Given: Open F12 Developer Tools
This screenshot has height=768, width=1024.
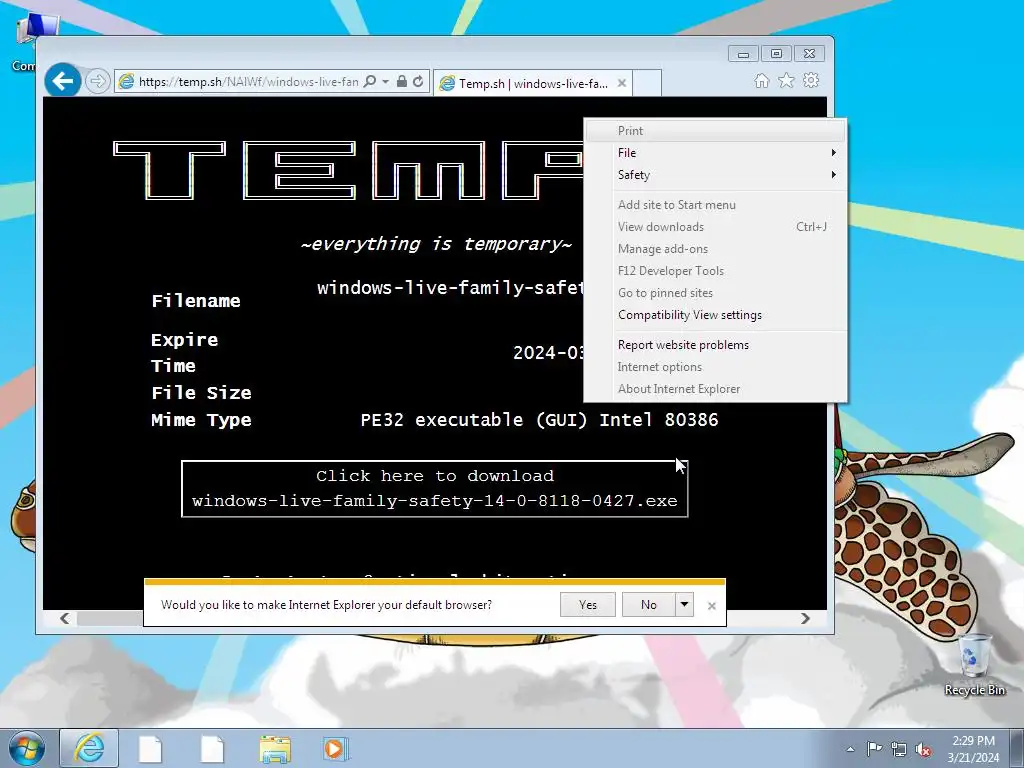Looking at the screenshot, I should 716,271.
